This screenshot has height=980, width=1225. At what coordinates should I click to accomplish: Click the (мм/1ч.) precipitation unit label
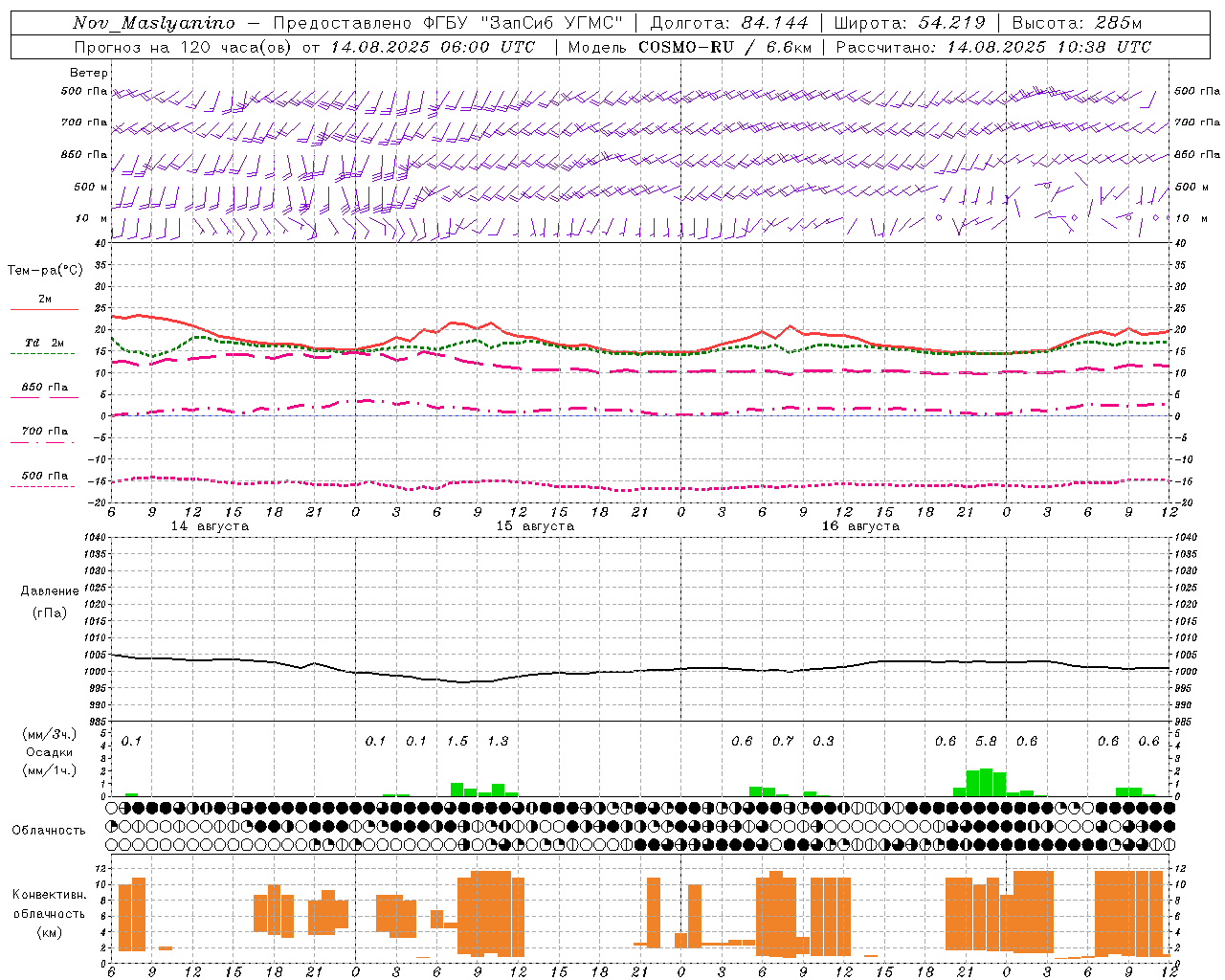click(48, 770)
